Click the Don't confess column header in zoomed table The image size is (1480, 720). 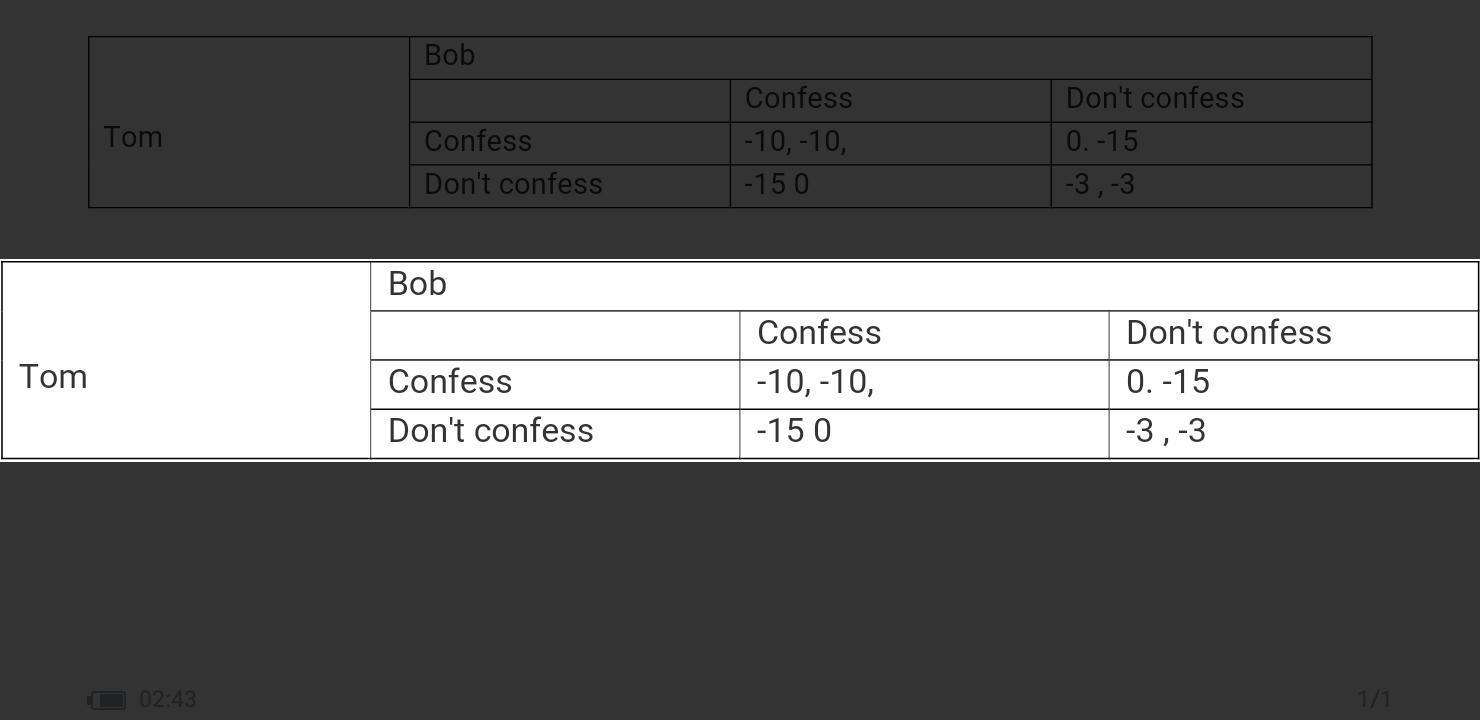[x=1293, y=335]
